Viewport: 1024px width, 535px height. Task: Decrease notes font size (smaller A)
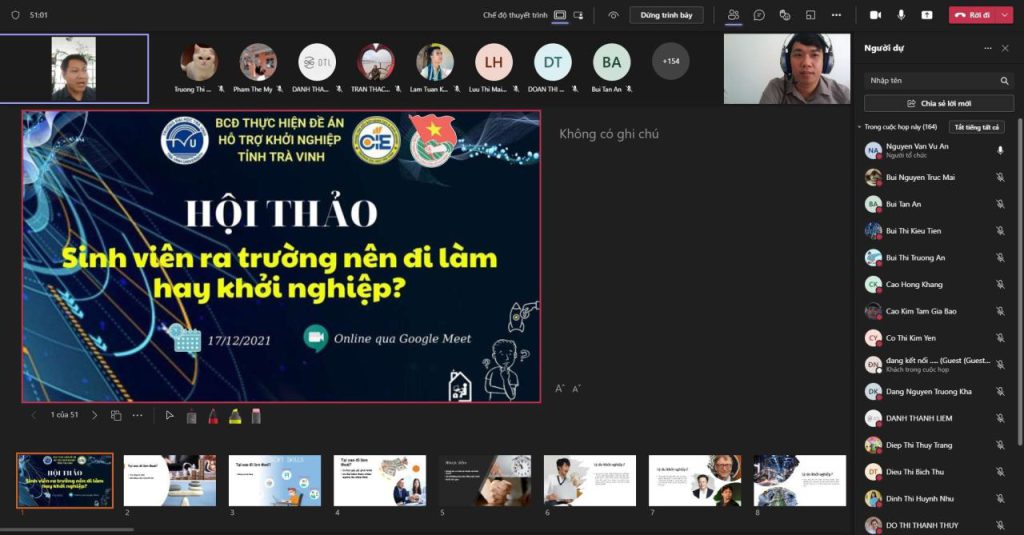tap(576, 389)
